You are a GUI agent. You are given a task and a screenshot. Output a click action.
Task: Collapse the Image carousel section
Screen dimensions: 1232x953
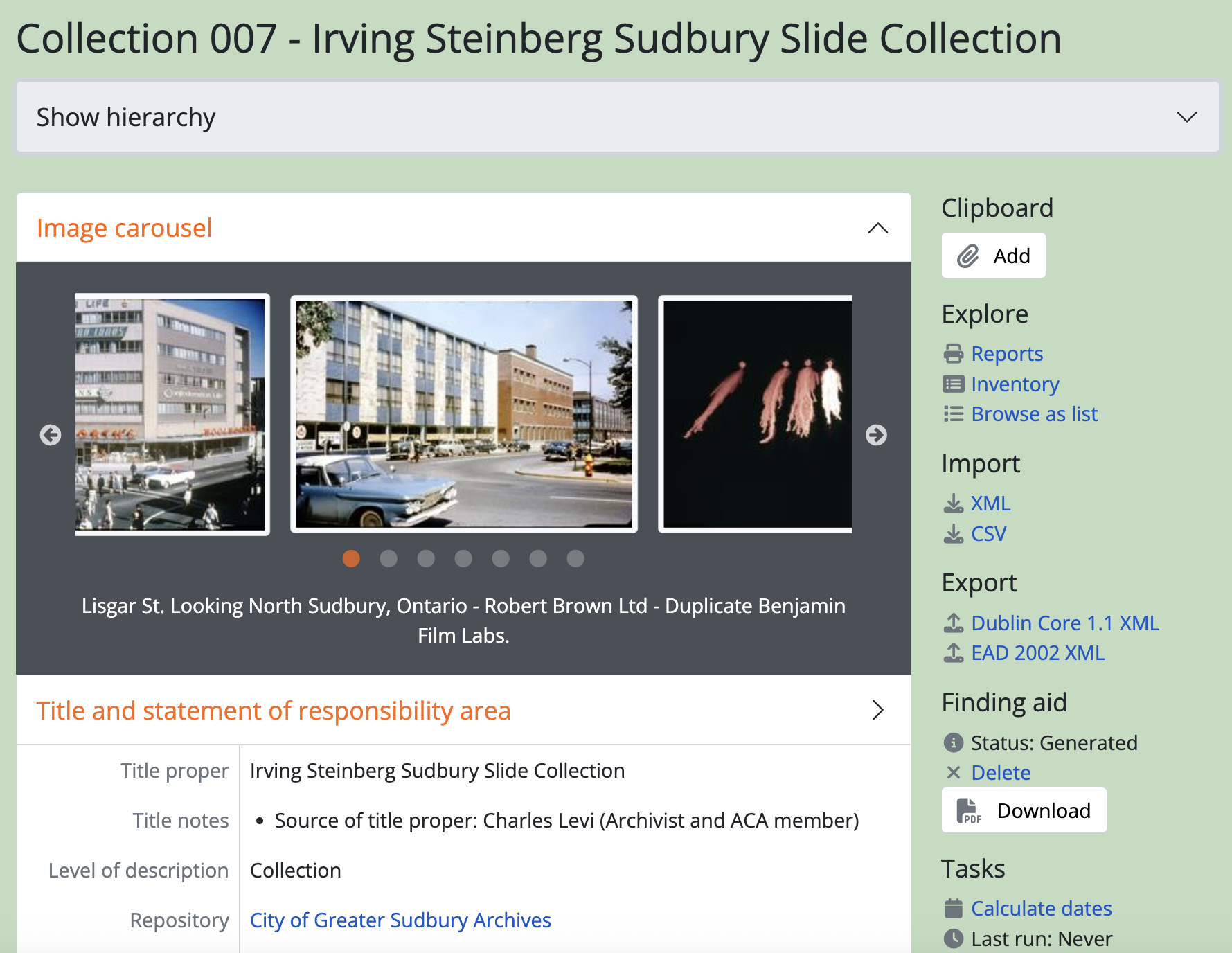(877, 228)
